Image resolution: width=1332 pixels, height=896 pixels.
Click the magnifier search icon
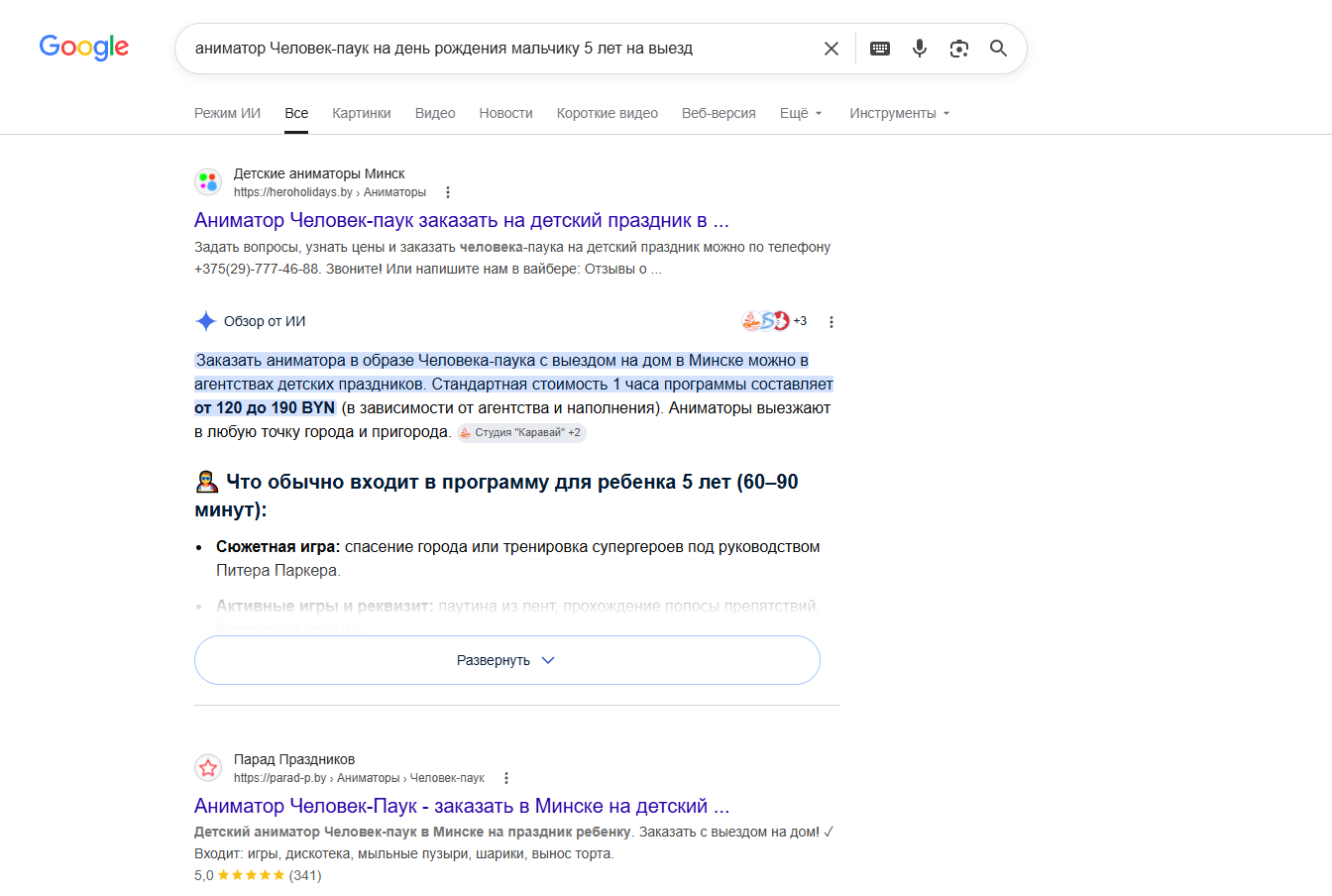(999, 49)
